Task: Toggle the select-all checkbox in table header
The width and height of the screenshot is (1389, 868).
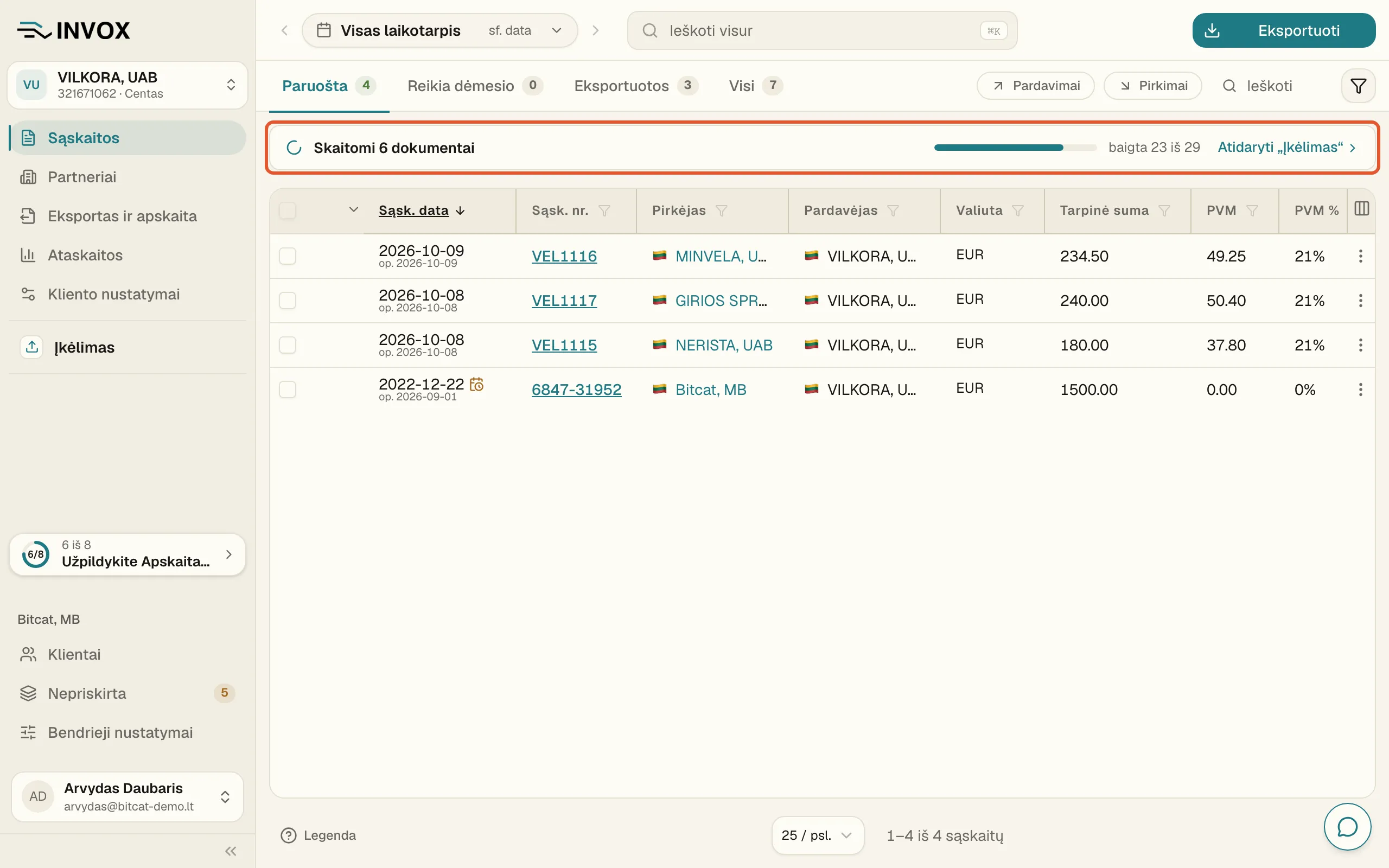Action: [x=288, y=210]
